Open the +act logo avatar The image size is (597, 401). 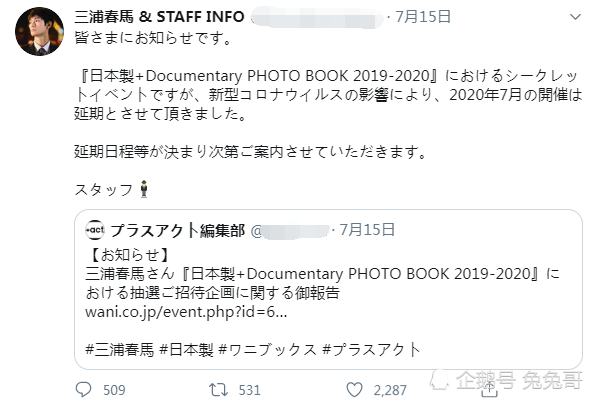(95, 230)
